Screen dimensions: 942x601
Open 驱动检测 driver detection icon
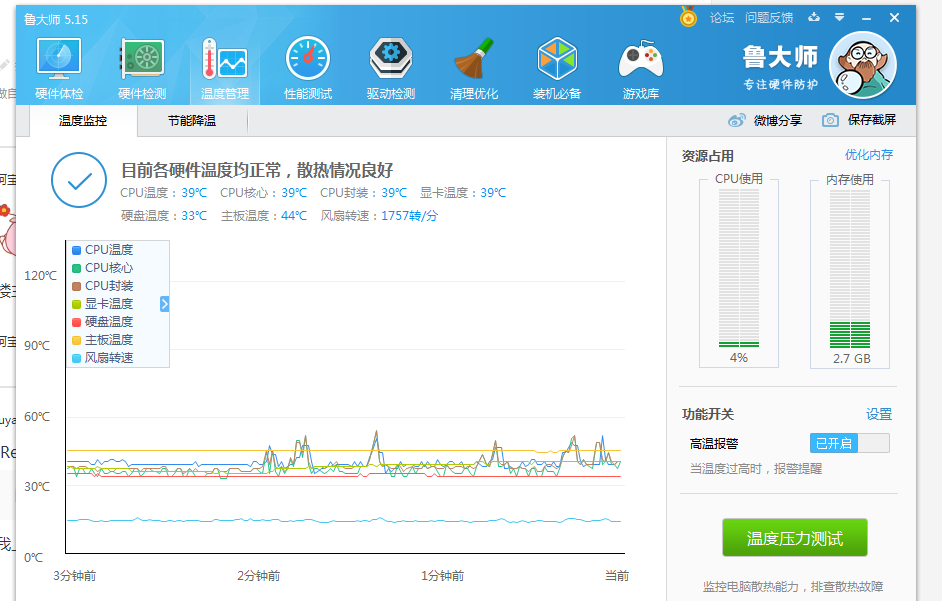(x=390, y=68)
